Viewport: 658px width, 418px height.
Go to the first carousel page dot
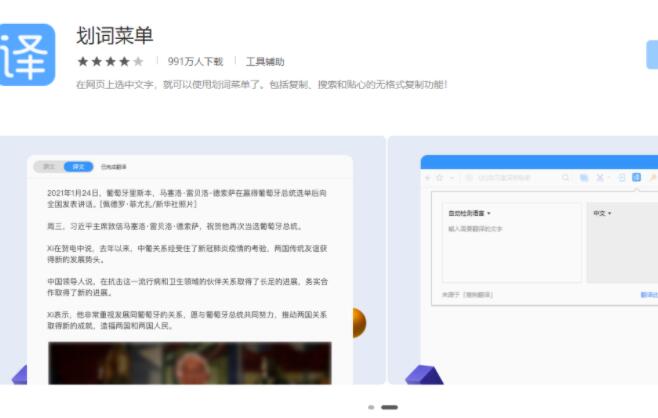coord(371,407)
